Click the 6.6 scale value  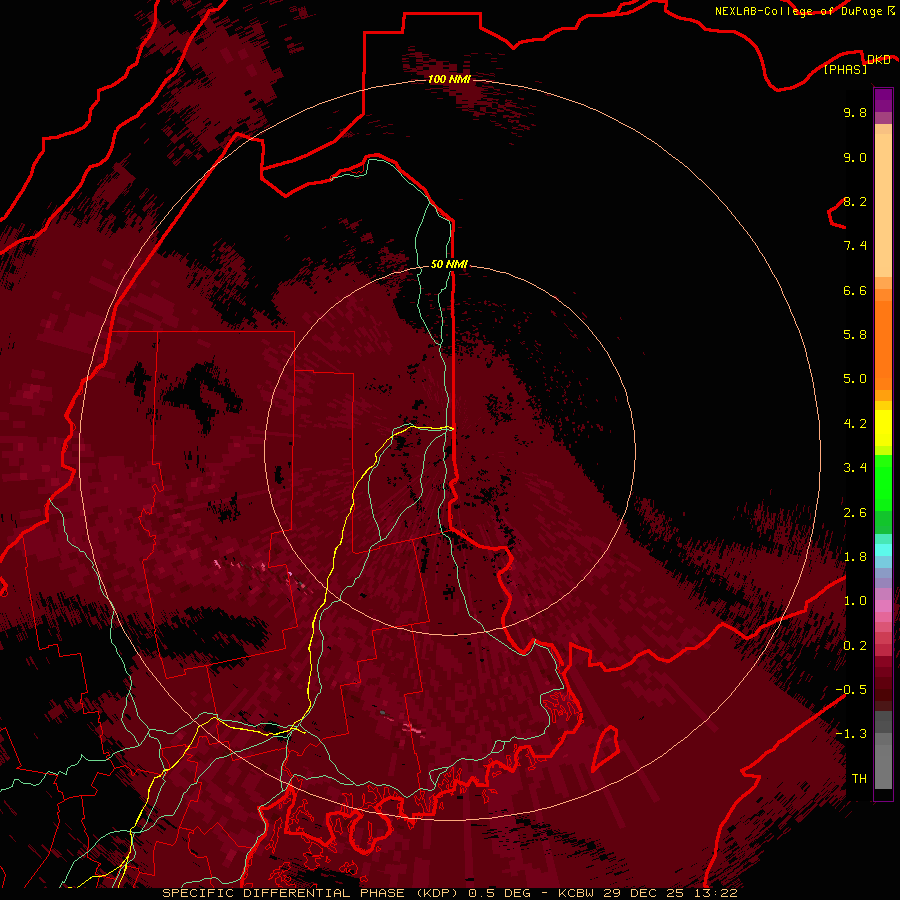pyautogui.click(x=855, y=290)
